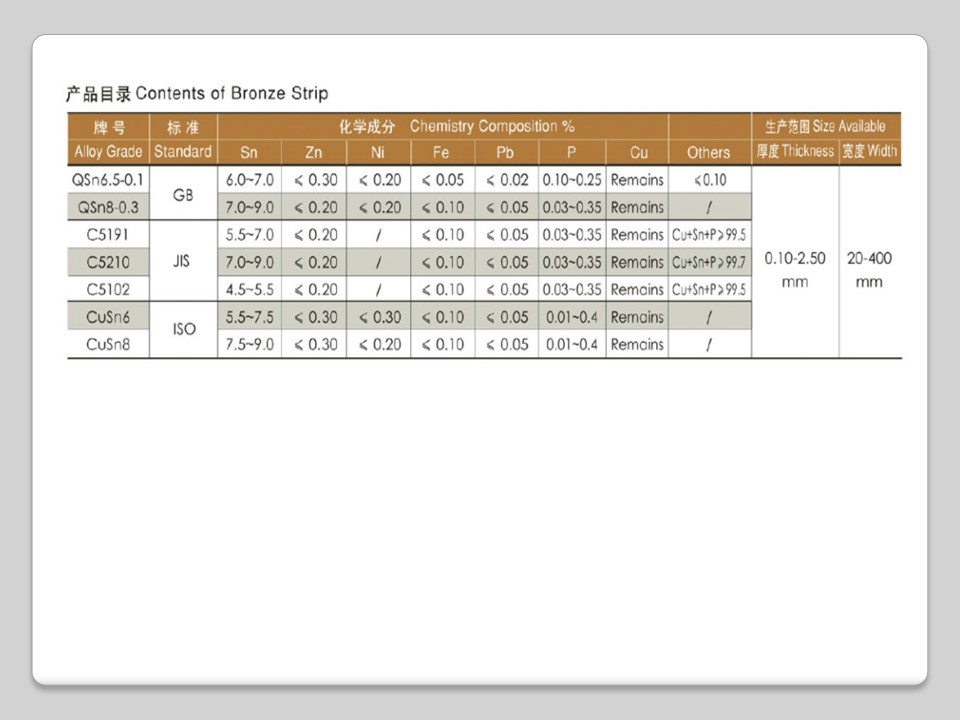The width and height of the screenshot is (960, 720).
Task: Select the QSn6.5-0.1 alloy grade cell
Action: pos(108,180)
